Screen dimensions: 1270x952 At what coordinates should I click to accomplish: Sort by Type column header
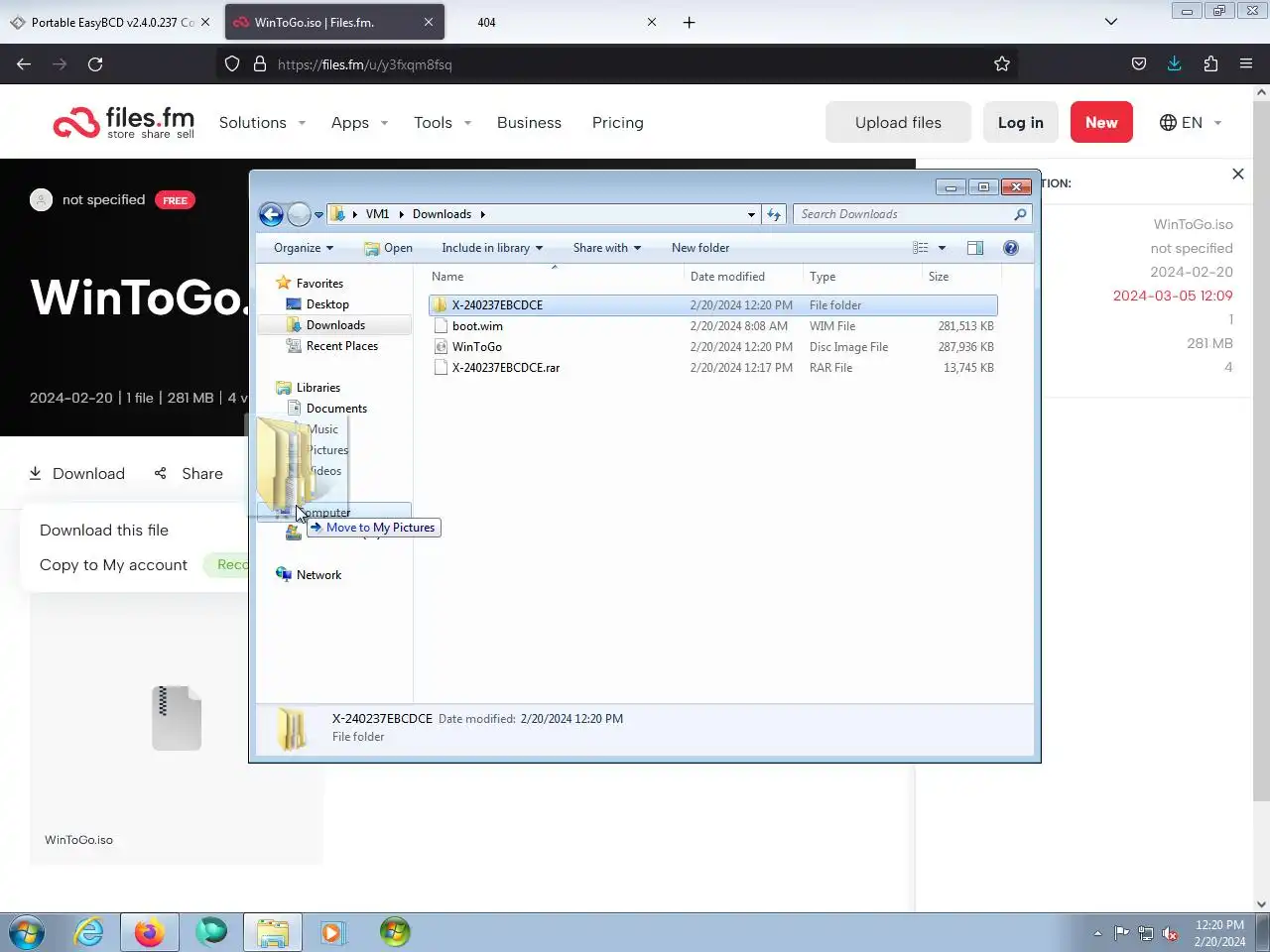pyautogui.click(x=862, y=277)
